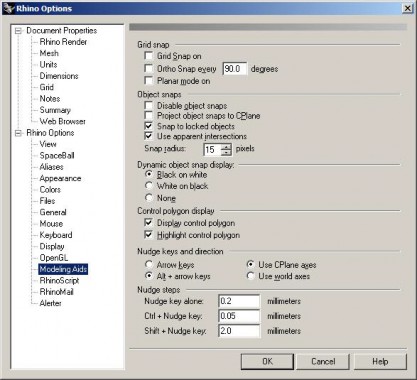Image resolution: width=417 pixels, height=380 pixels.
Task: Confirm settings with OK button
Action: pyautogui.click(x=267, y=362)
